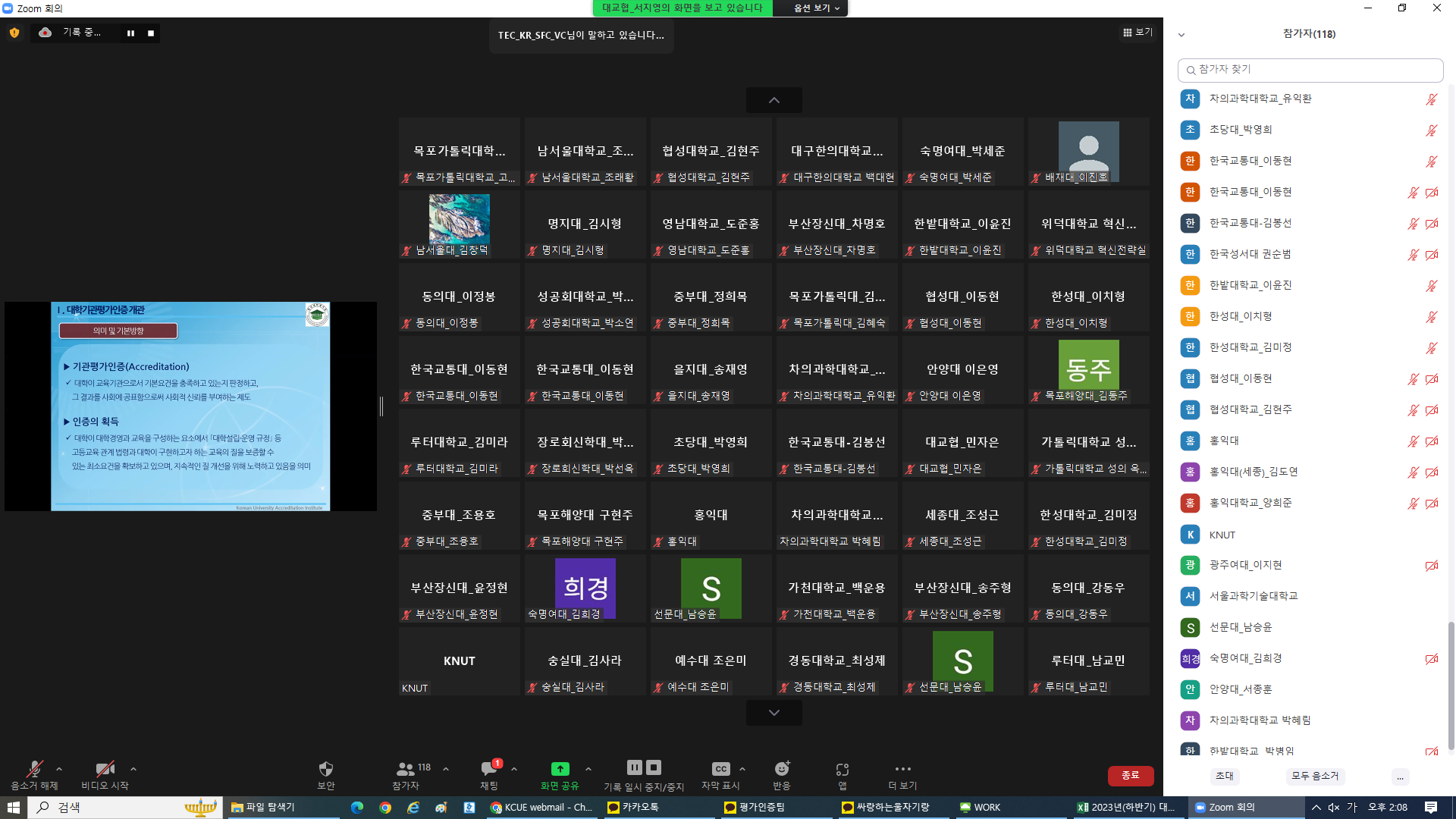Click the encryption shield icon top-left
The width and height of the screenshot is (1456, 819).
[14, 33]
